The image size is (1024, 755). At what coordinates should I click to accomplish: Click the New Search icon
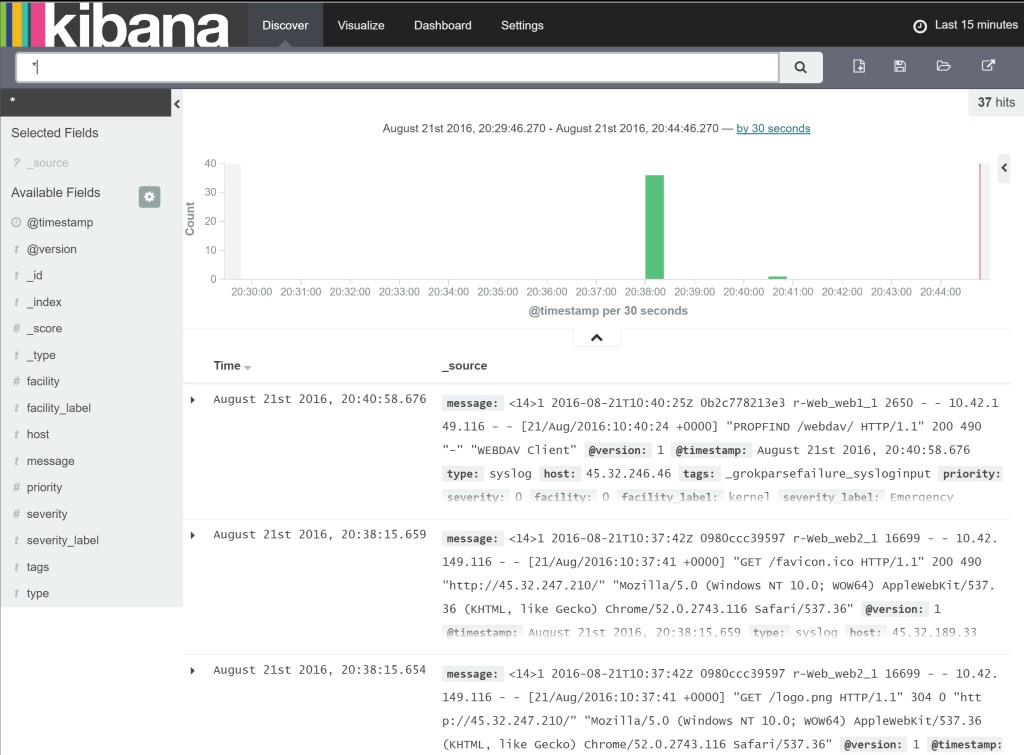tap(859, 67)
